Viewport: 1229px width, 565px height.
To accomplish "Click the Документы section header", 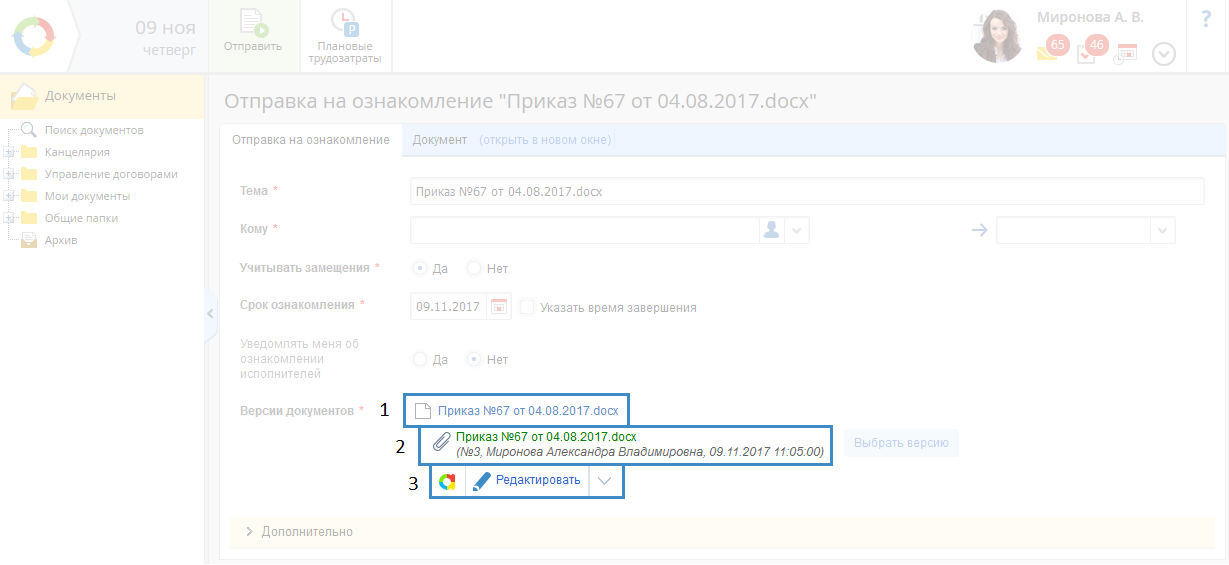I will tap(102, 96).
